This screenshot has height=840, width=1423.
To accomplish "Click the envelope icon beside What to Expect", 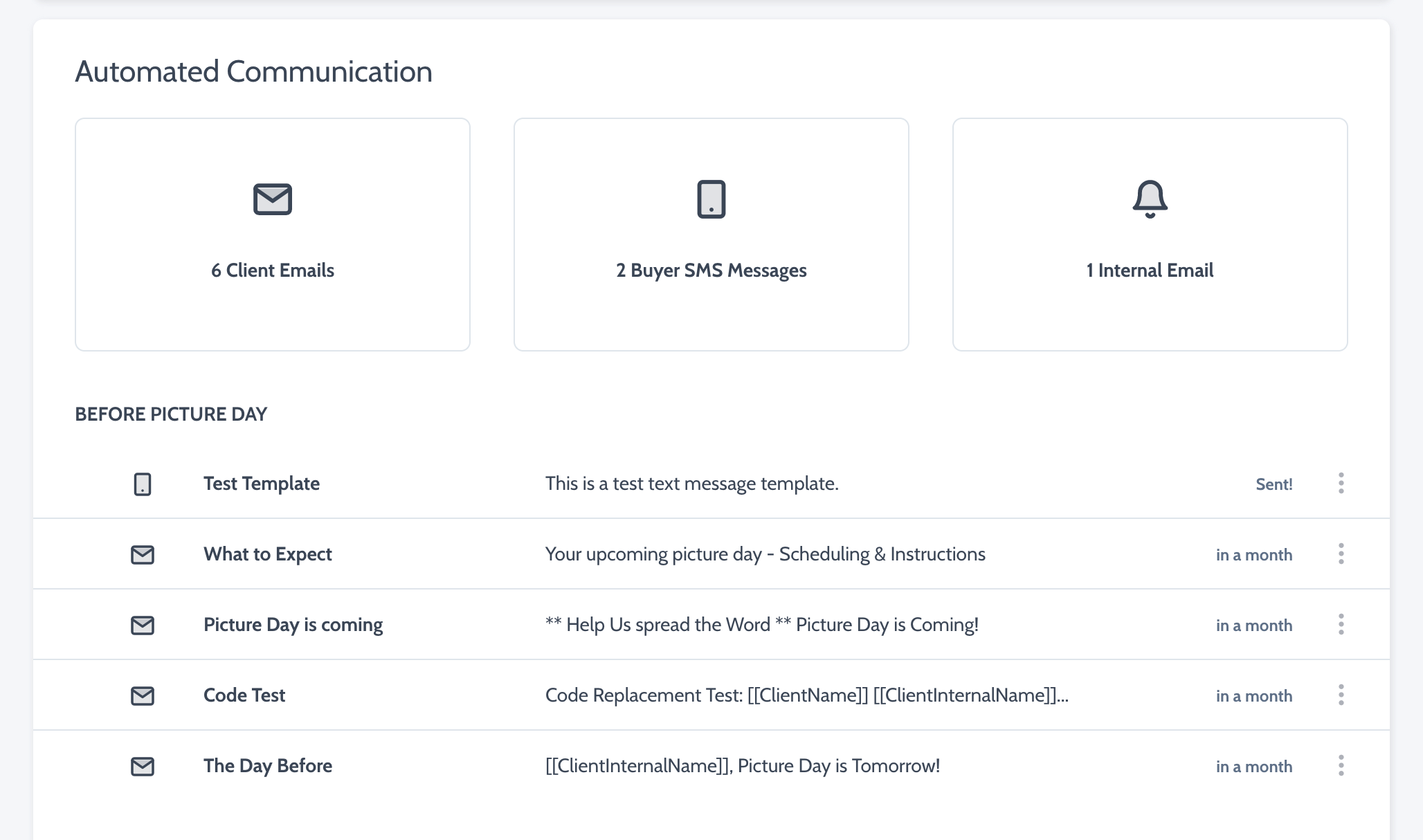I will pos(143,555).
